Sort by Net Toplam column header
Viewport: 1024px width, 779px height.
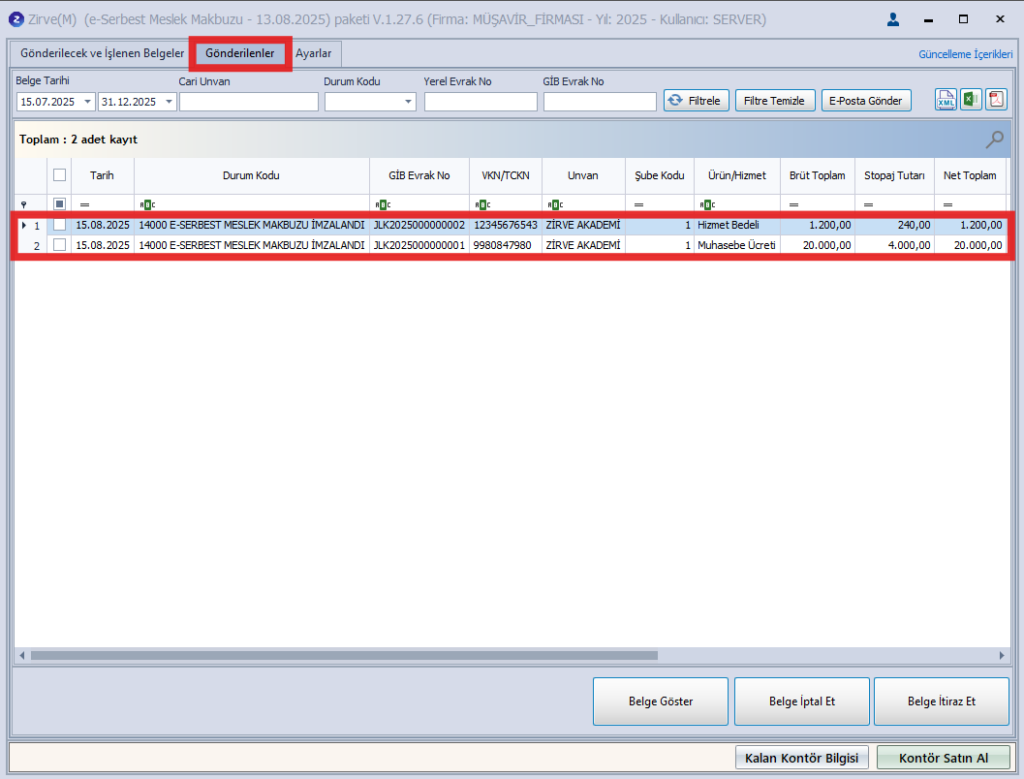click(x=970, y=176)
